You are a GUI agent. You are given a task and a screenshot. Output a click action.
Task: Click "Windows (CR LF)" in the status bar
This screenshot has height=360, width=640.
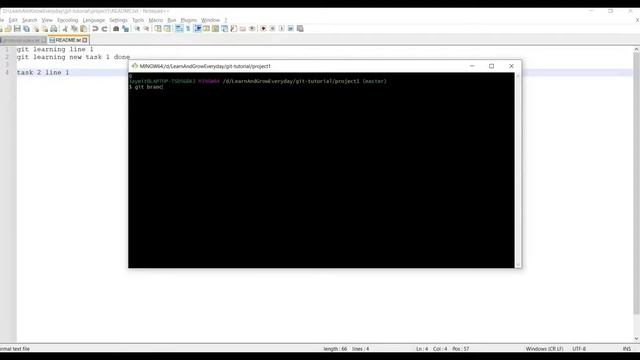tap(544, 349)
